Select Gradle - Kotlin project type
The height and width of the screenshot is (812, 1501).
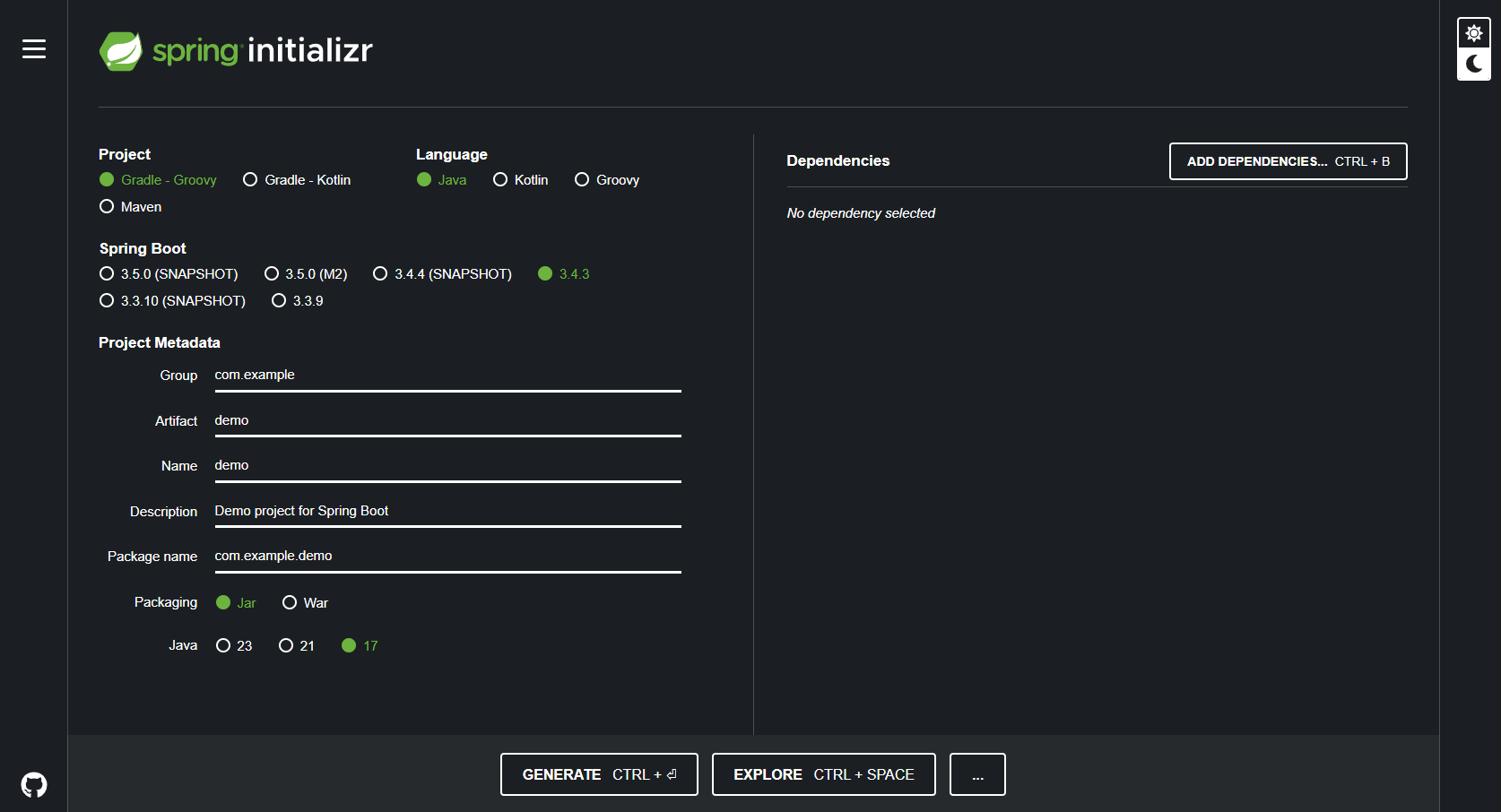tap(297, 179)
